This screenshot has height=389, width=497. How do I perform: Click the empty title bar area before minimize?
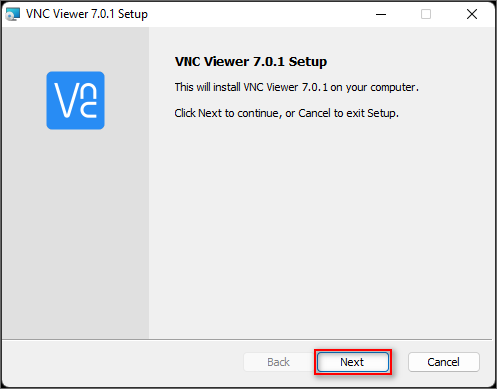tap(257, 14)
